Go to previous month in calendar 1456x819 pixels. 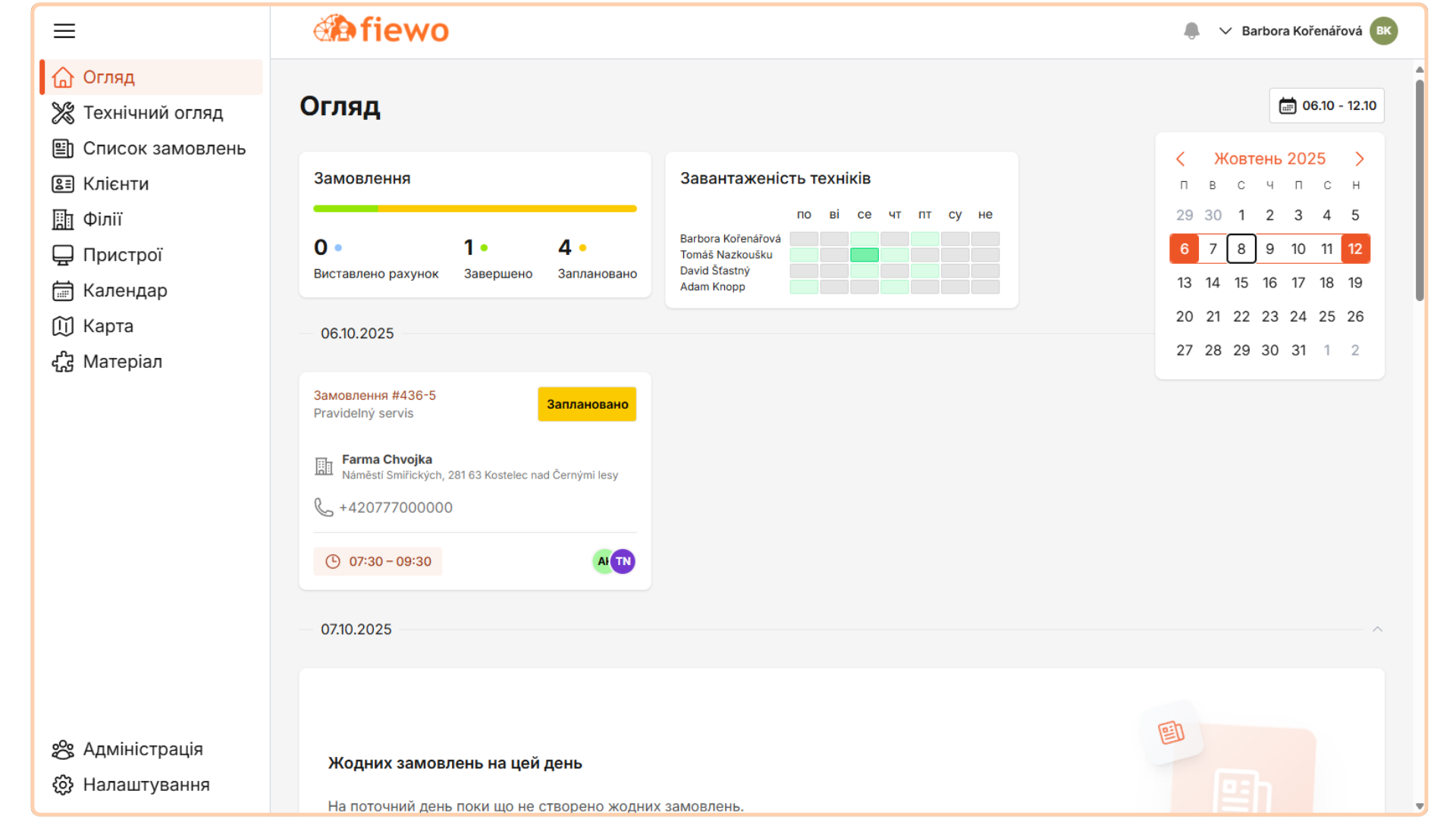tap(1181, 158)
